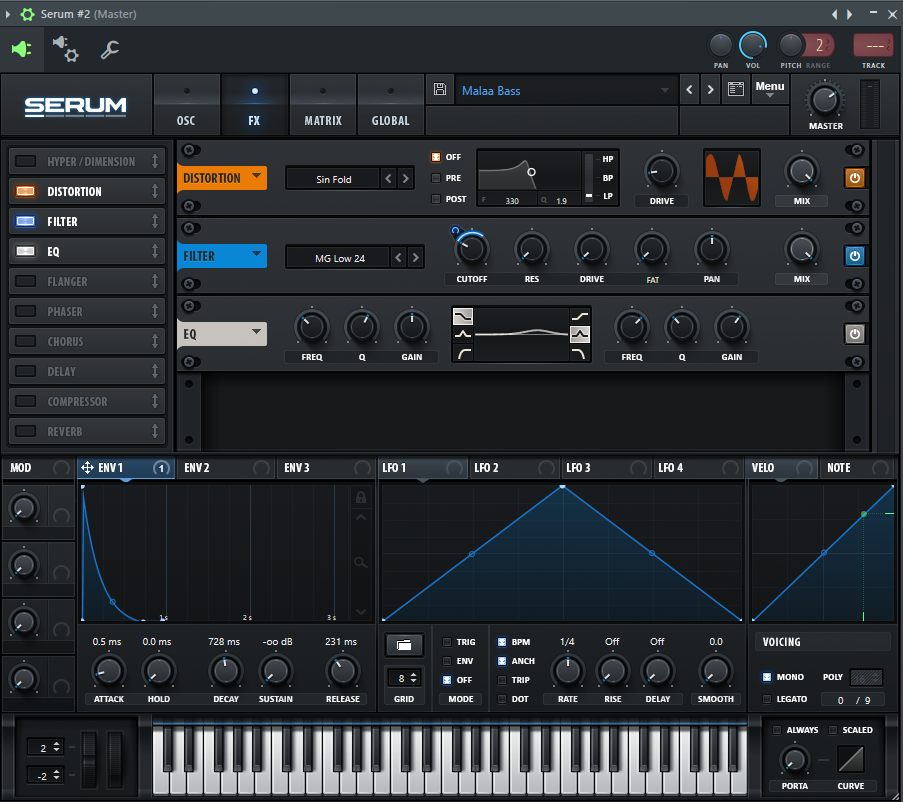Select right band low-pass EQ shape icon
The image size is (903, 802).
tap(580, 354)
